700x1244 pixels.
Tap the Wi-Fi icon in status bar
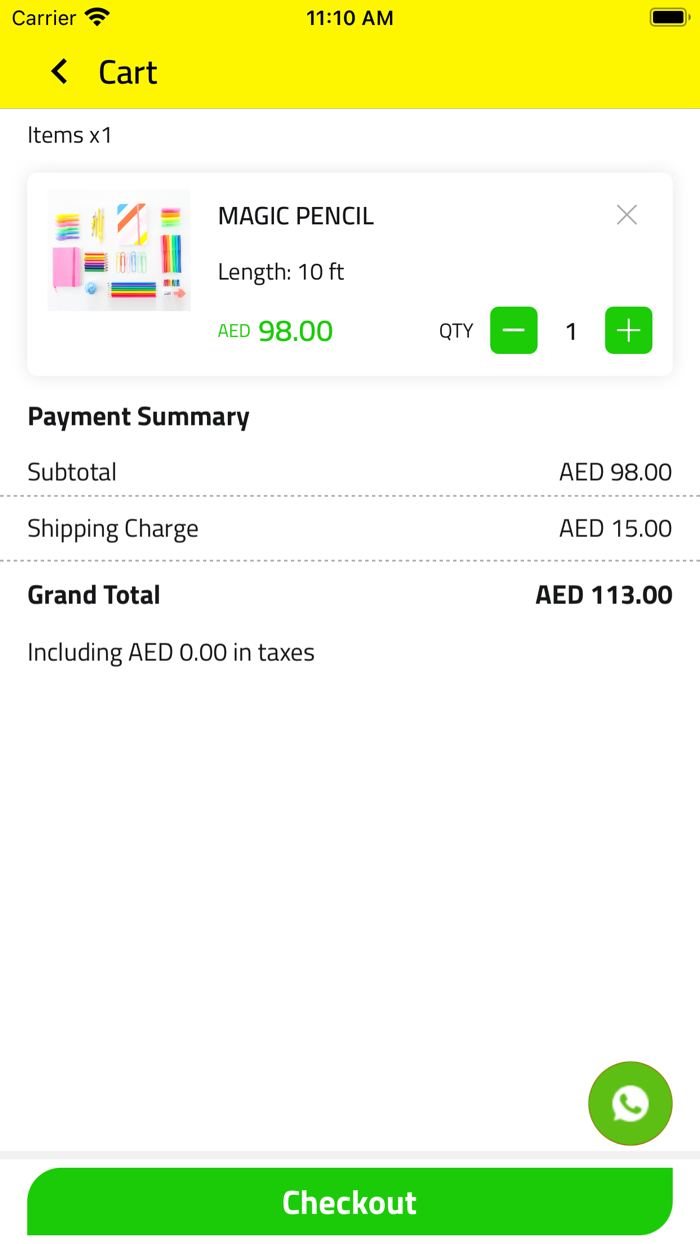[96, 16]
